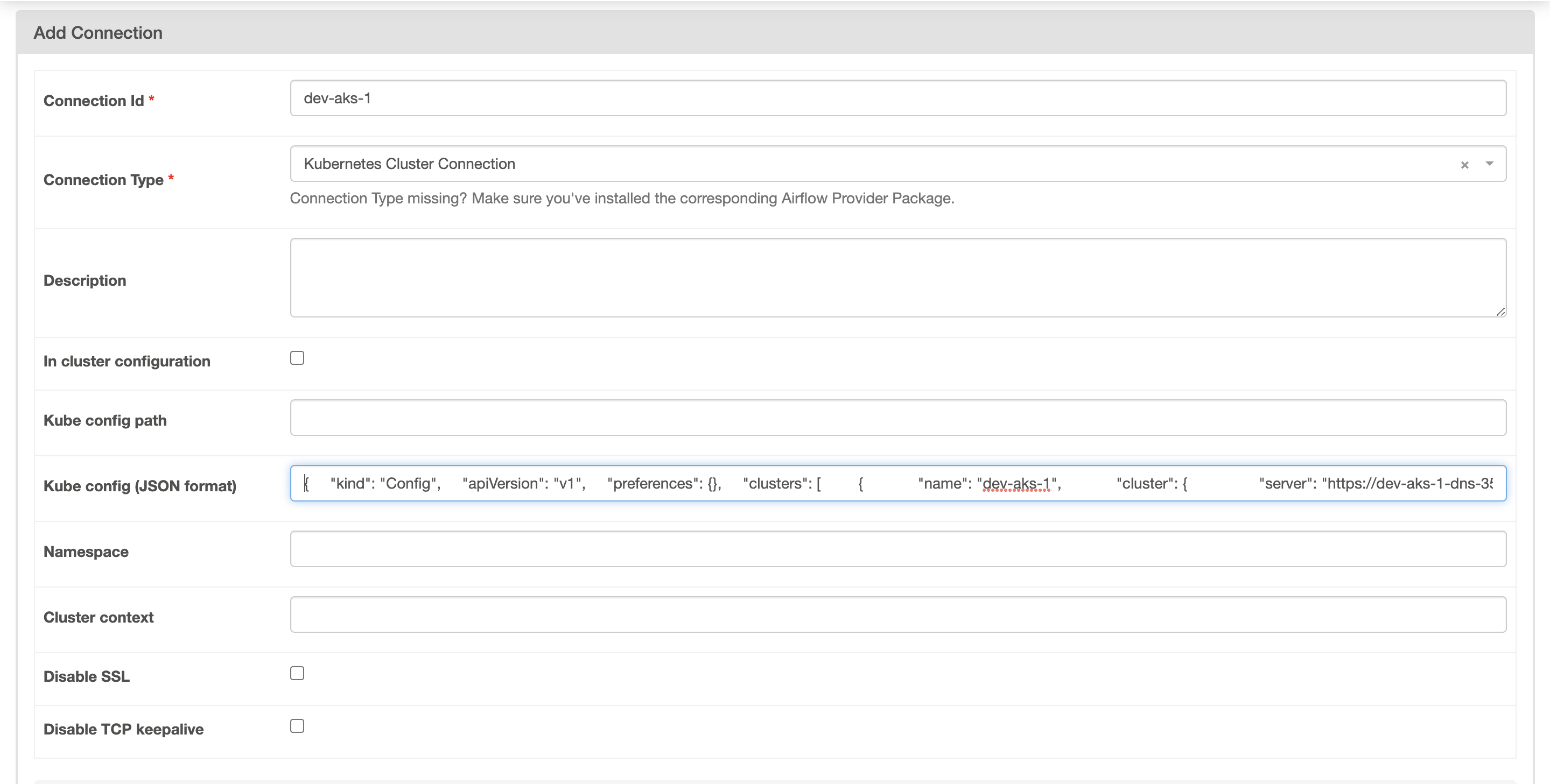Expand the Connection Type dropdown arrow

coord(1489,164)
